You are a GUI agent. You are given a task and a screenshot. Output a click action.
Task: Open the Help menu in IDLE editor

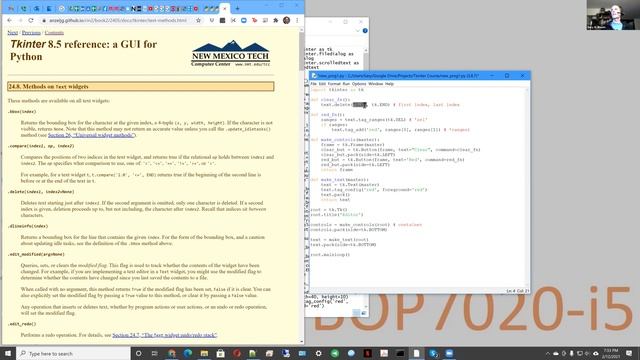389,84
